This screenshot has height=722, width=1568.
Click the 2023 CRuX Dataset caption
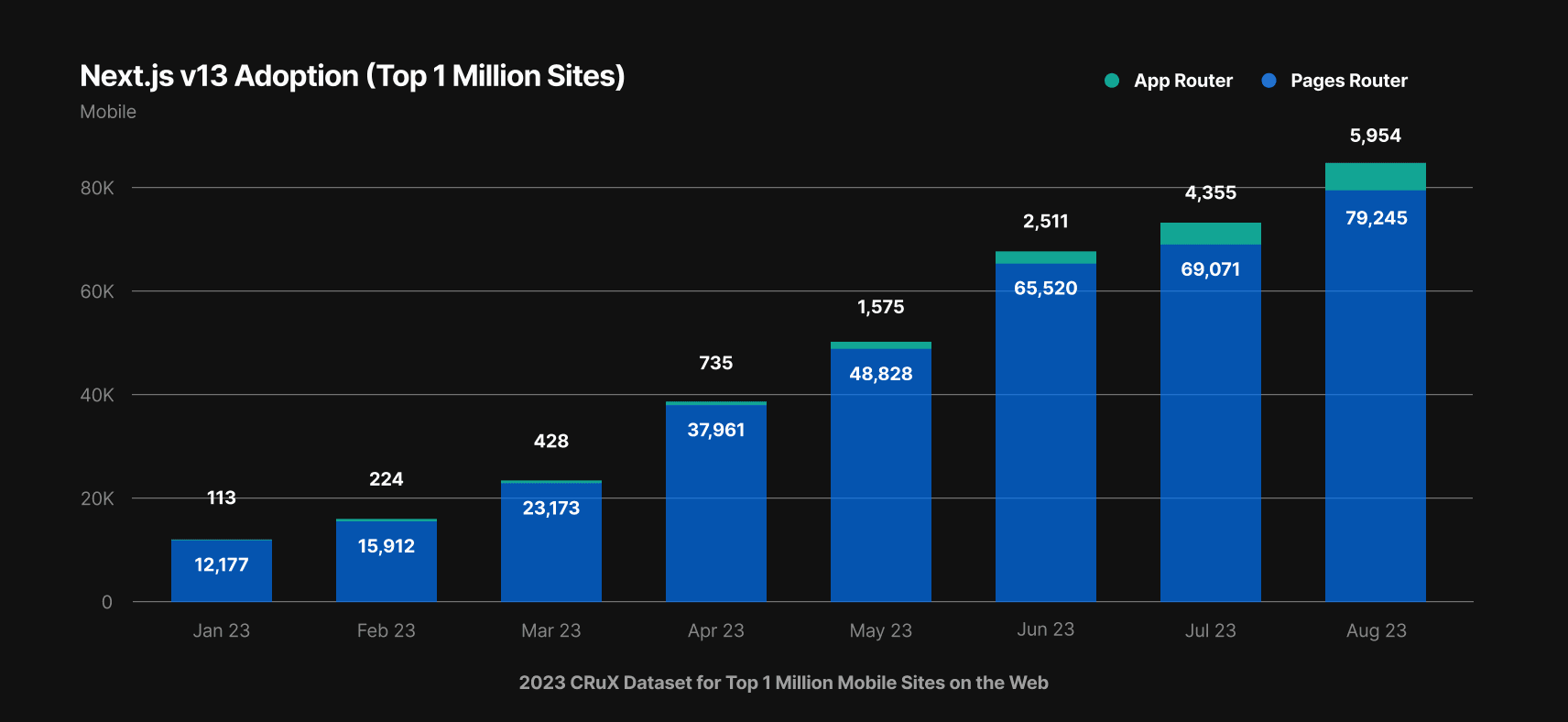[784, 683]
